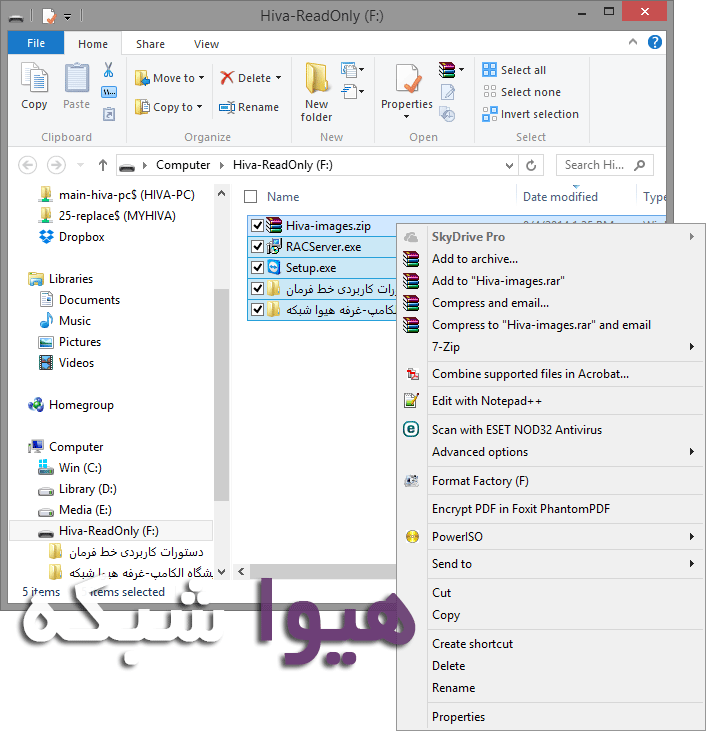This screenshot has height=731, width=706.
Task: Click the Acrobat combine files icon
Action: [x=412, y=374]
